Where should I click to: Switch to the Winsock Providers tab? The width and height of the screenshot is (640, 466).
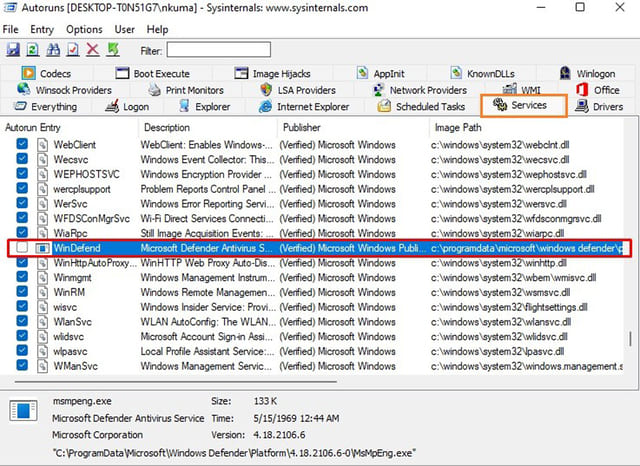pyautogui.click(x=64, y=90)
